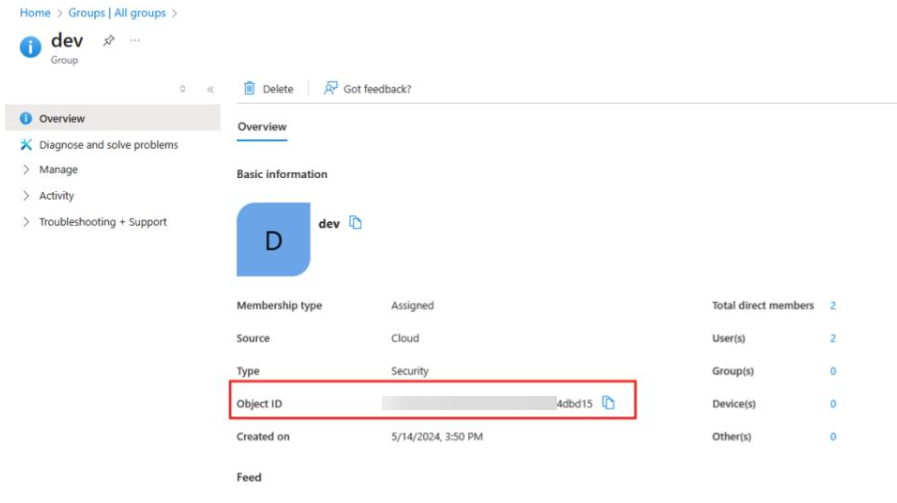Expand the Activity section

(26, 196)
